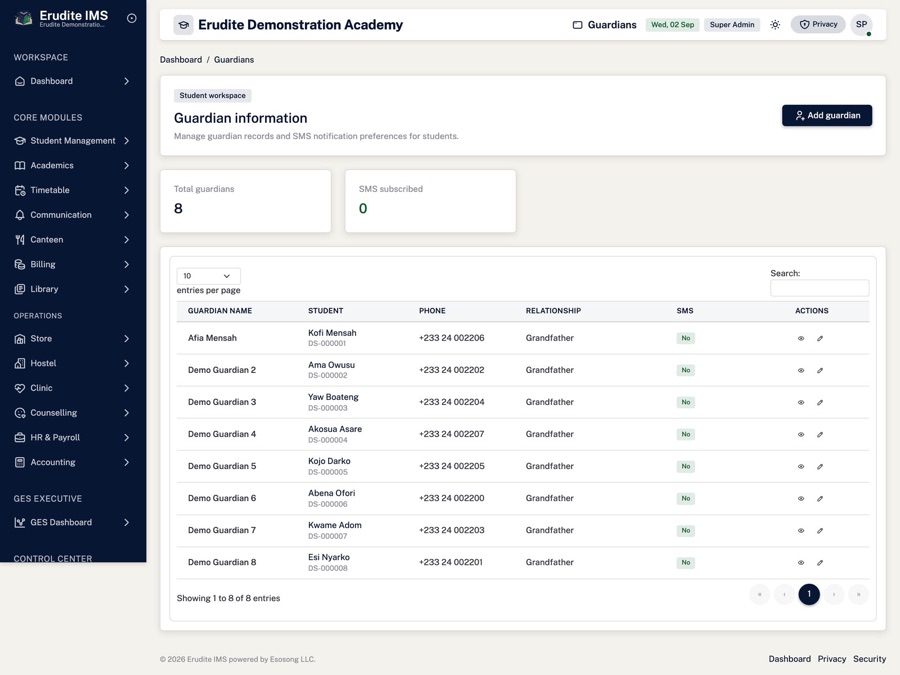Go to pagination page 1

(x=809, y=594)
